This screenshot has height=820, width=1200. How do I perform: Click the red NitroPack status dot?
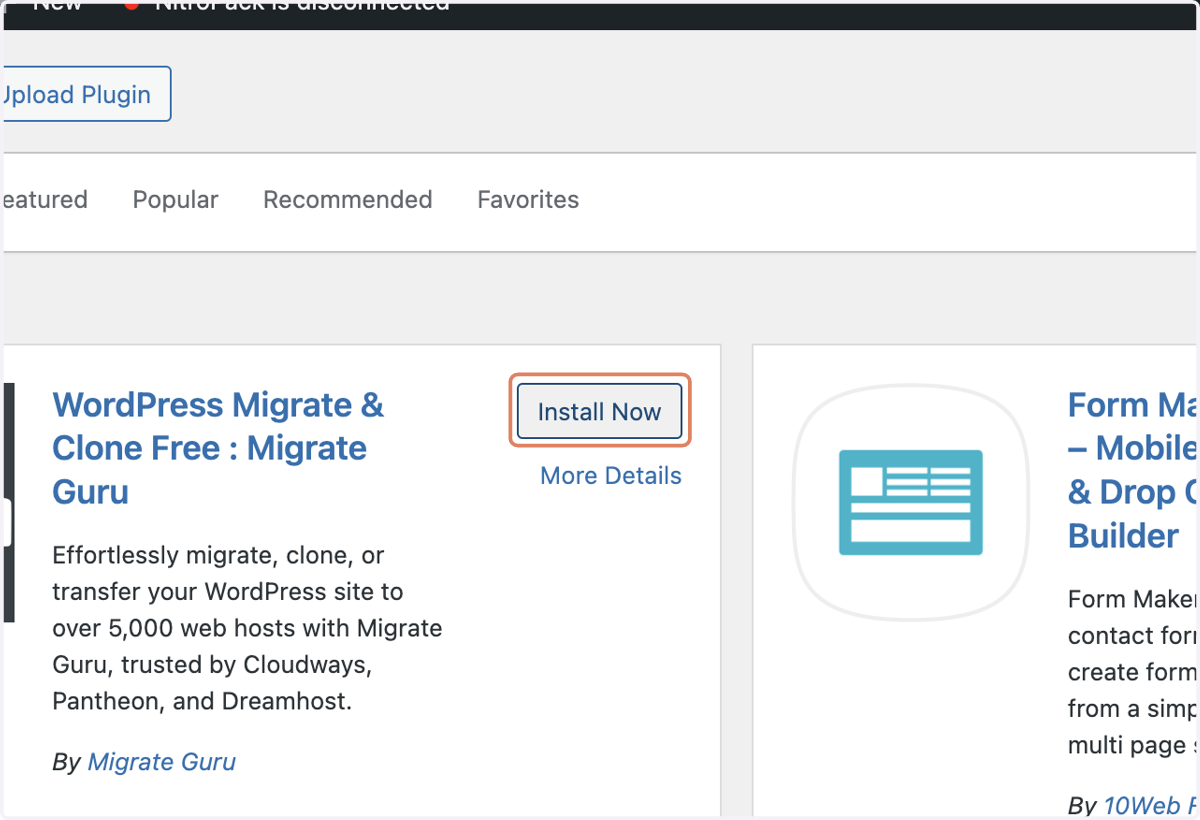pos(131,5)
